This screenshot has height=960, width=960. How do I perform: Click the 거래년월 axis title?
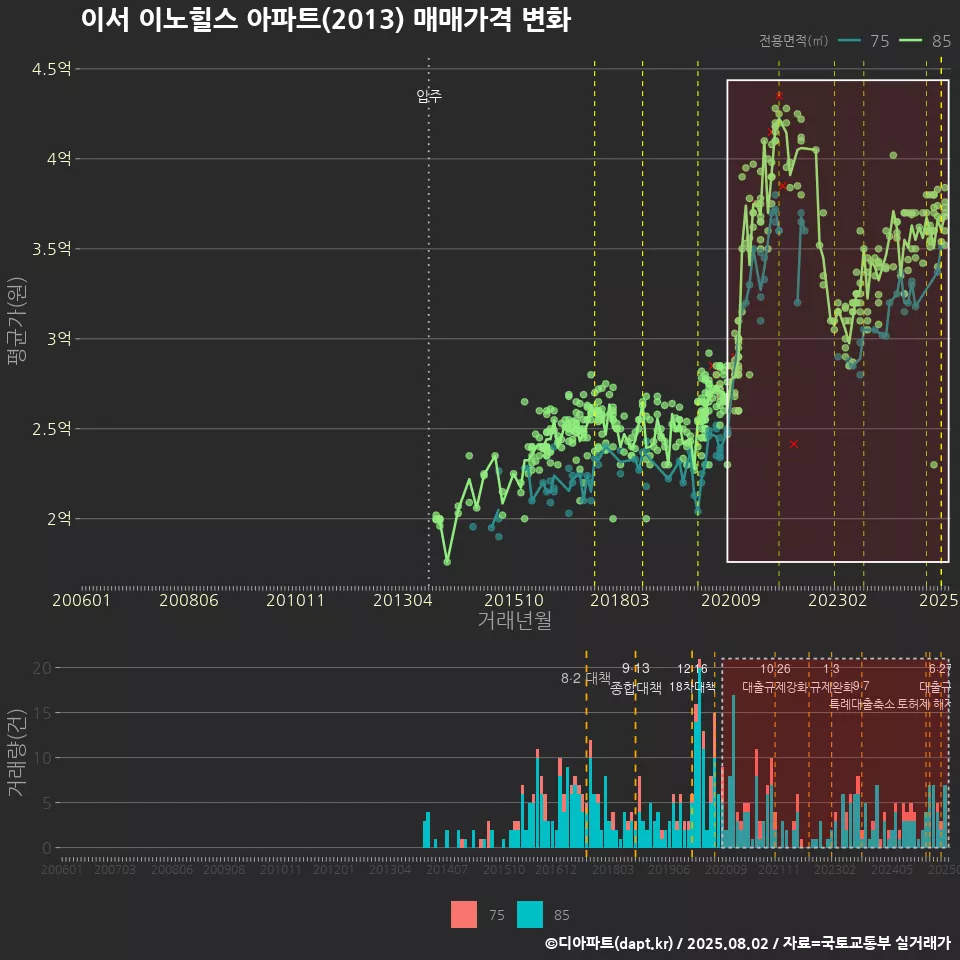coord(514,620)
